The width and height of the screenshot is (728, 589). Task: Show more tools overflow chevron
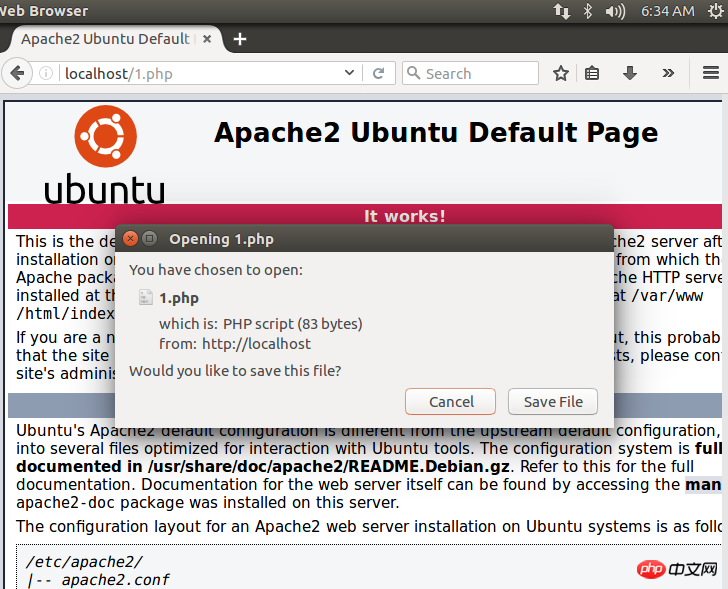(668, 73)
